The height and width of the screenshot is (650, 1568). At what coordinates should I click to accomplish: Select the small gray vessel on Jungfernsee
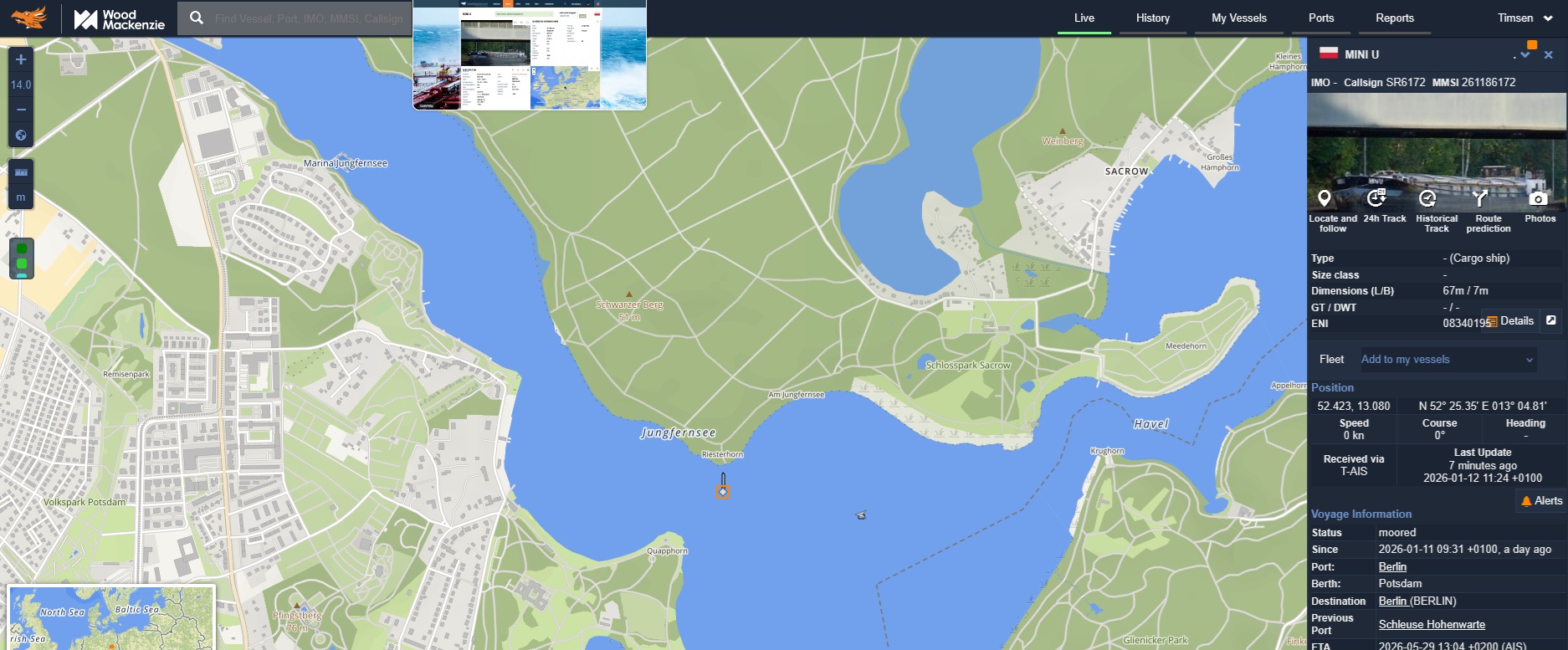point(861,515)
